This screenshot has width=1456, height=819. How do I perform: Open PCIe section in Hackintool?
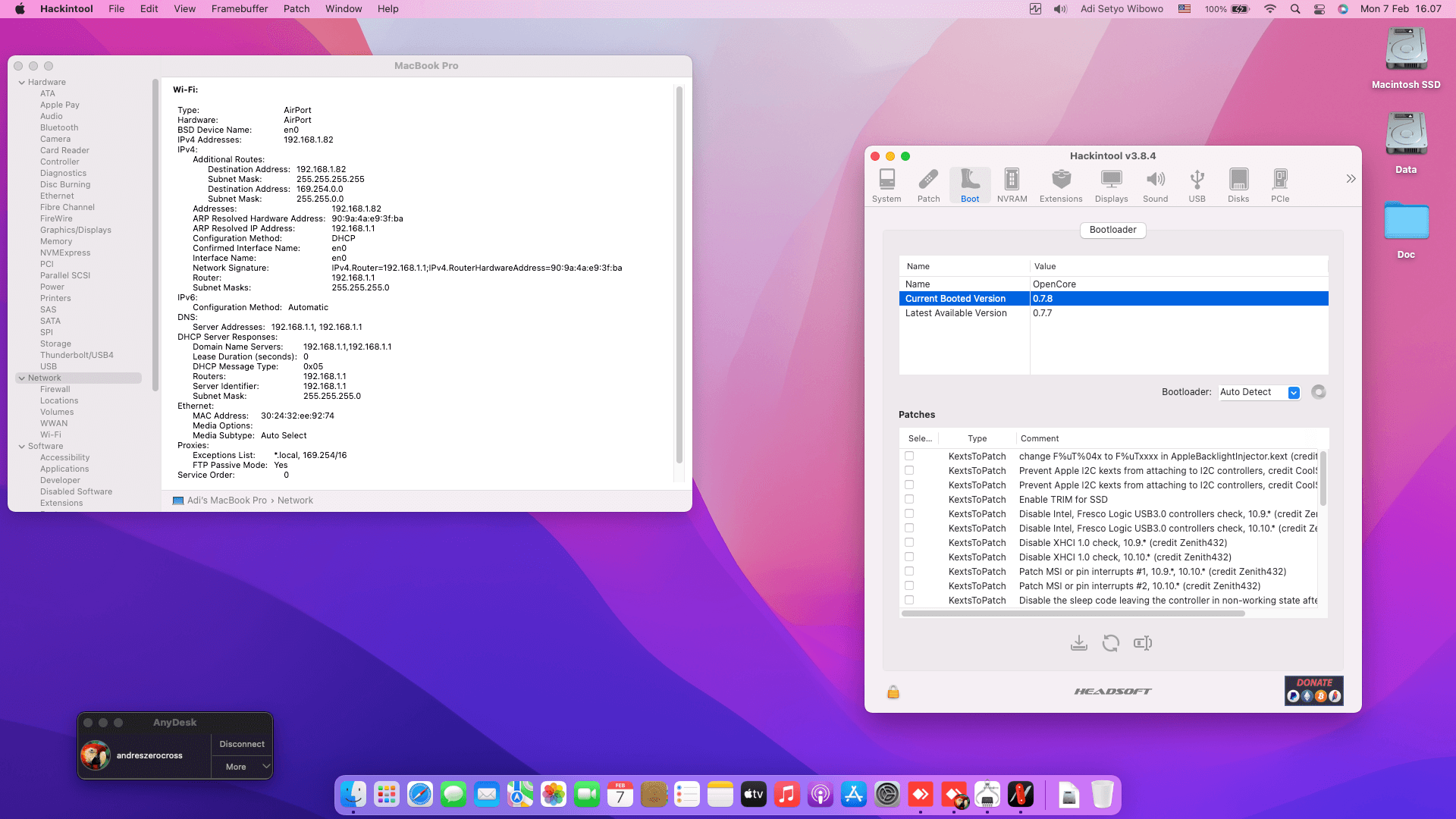click(x=1280, y=186)
